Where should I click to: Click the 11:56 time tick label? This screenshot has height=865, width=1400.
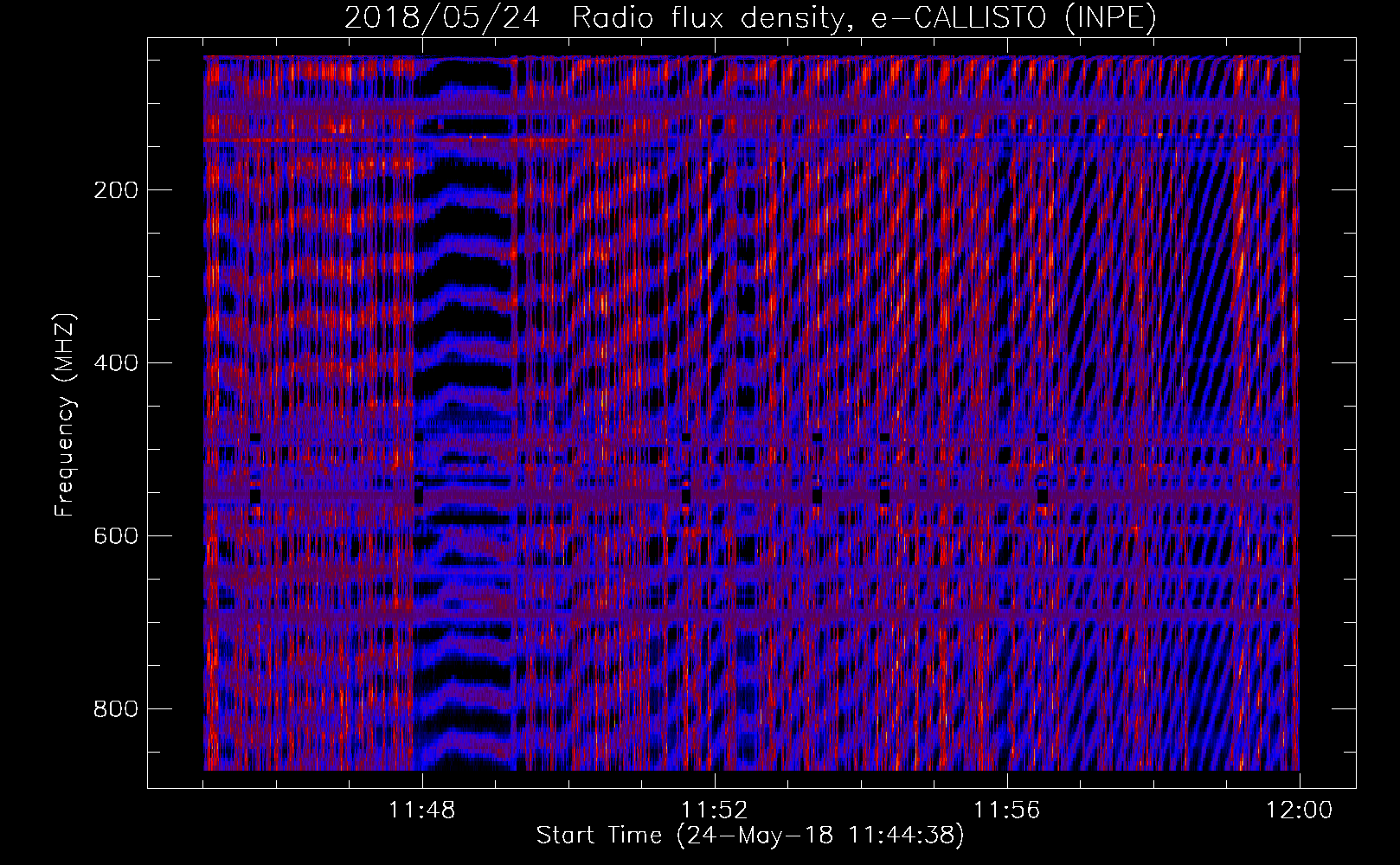coord(1006,811)
